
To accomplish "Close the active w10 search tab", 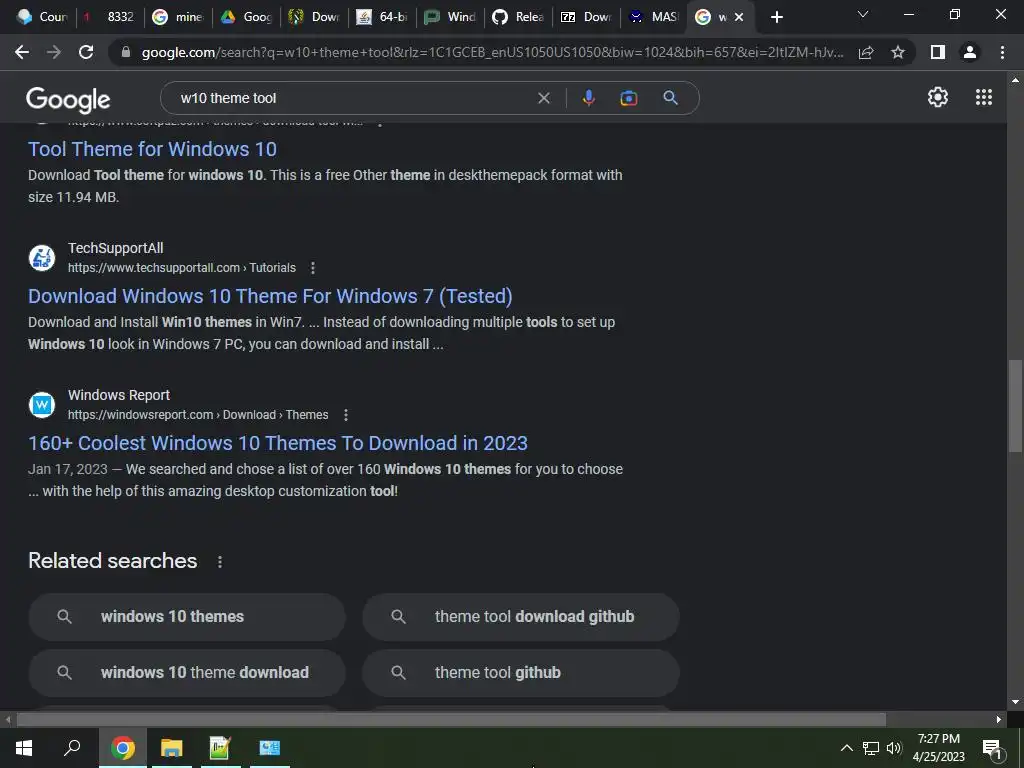I will 739,17.
